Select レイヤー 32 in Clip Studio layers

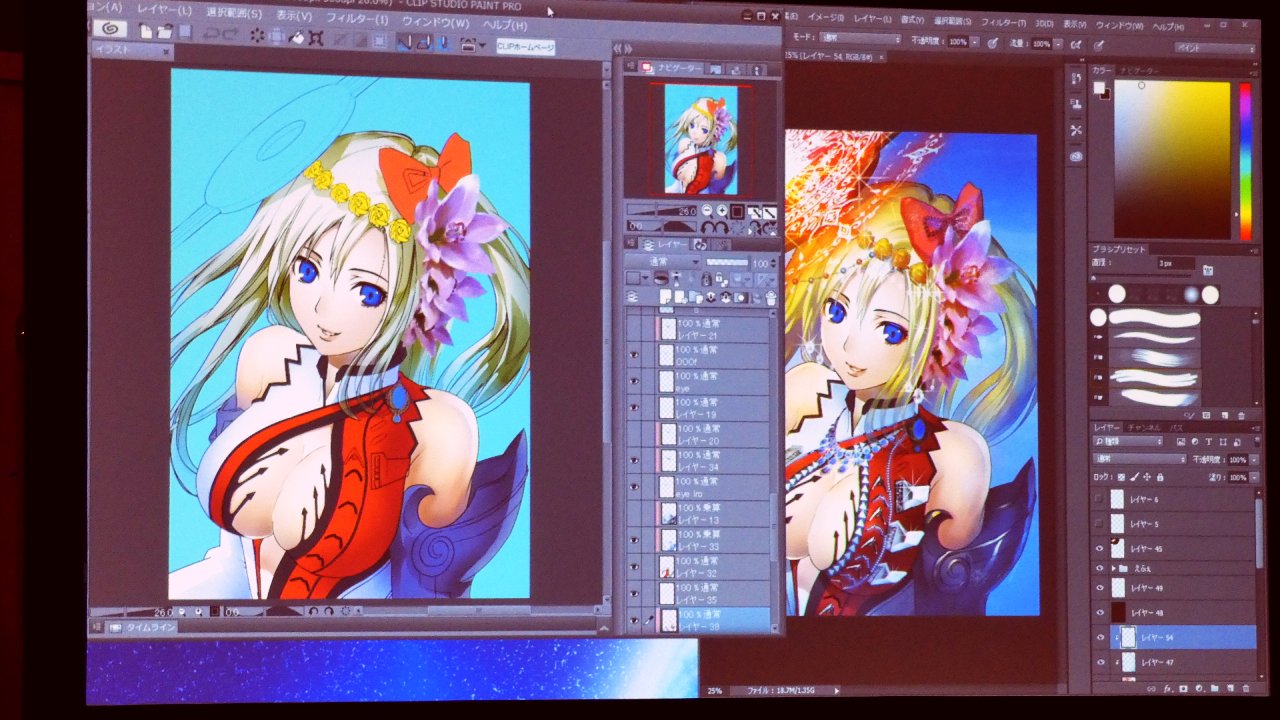(x=714, y=567)
